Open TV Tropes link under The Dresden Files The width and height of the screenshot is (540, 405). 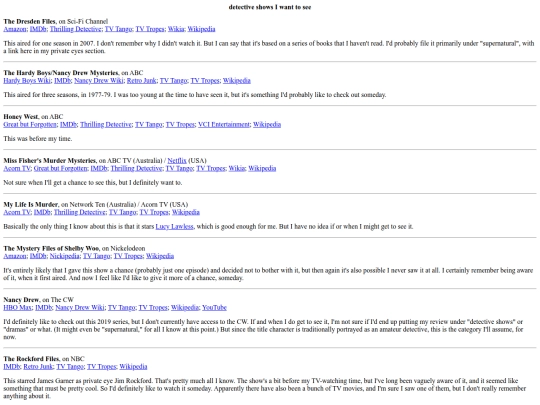tap(150, 29)
